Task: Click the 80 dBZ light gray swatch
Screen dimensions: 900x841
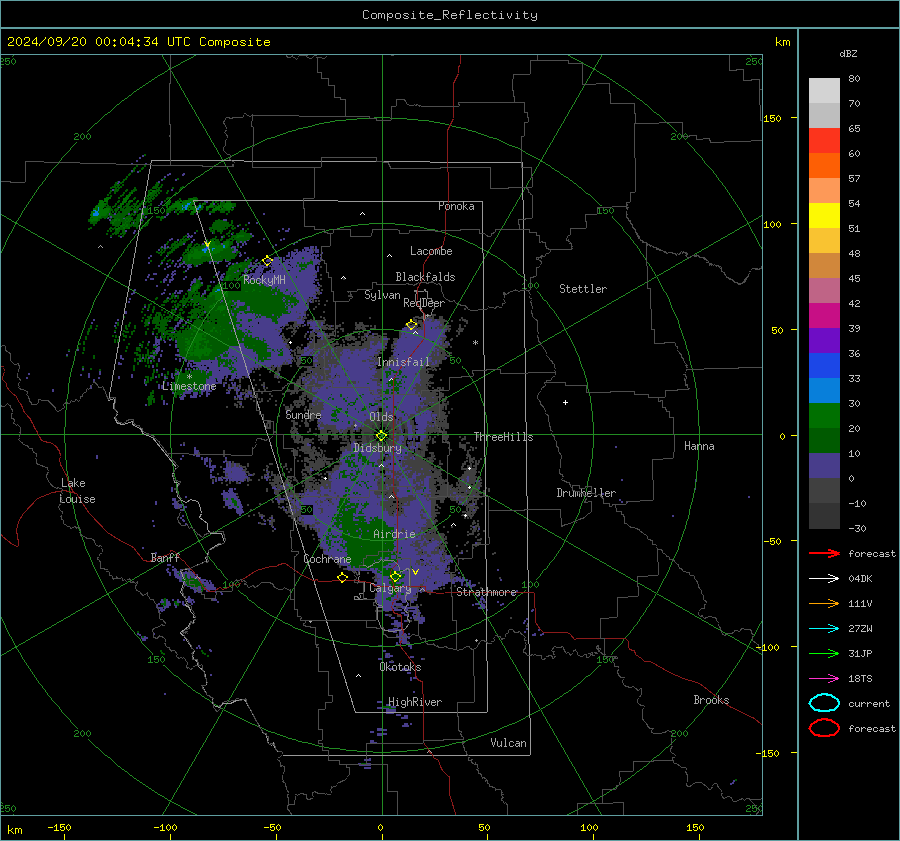Action: point(824,91)
